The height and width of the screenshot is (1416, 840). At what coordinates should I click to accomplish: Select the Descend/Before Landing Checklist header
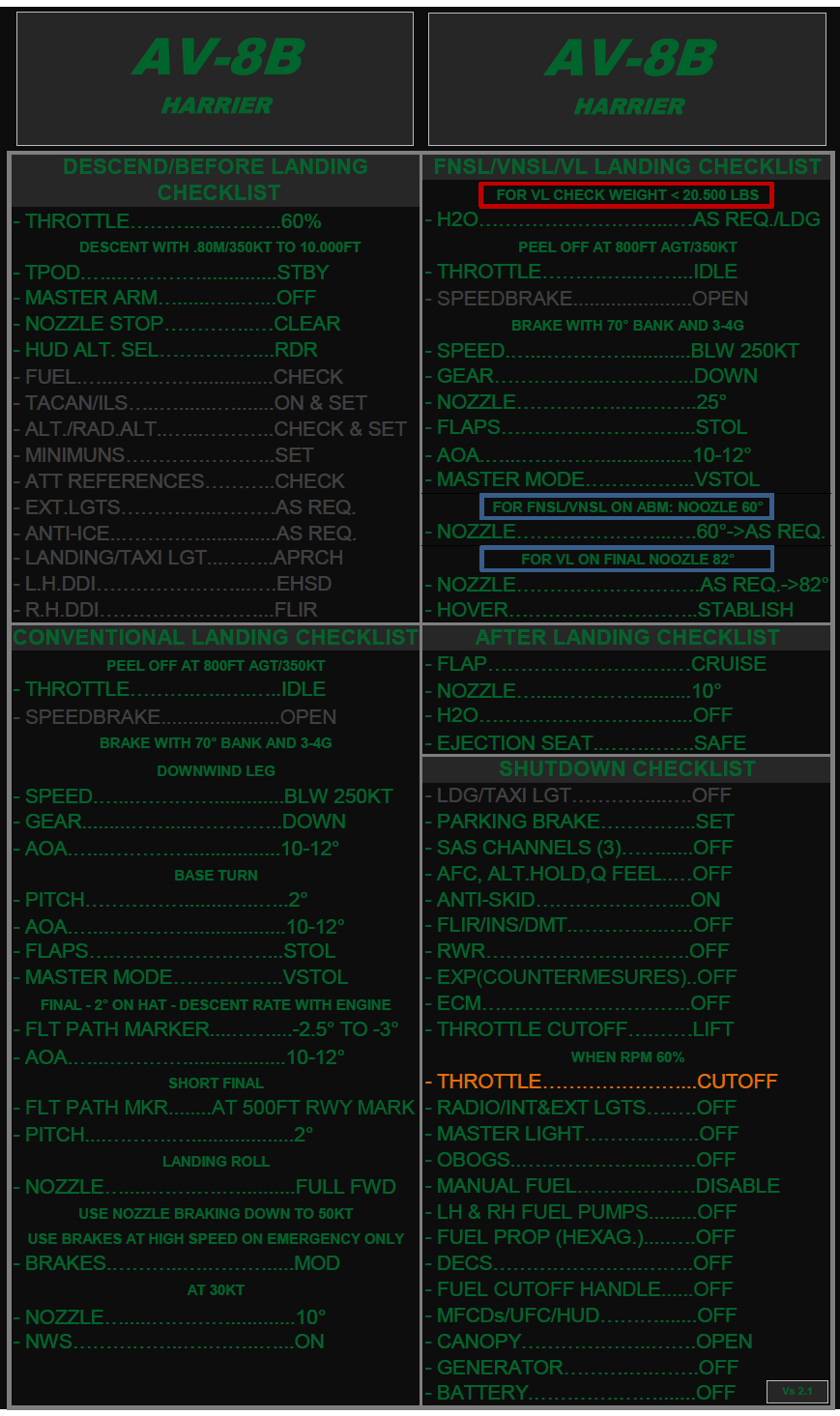click(x=215, y=179)
